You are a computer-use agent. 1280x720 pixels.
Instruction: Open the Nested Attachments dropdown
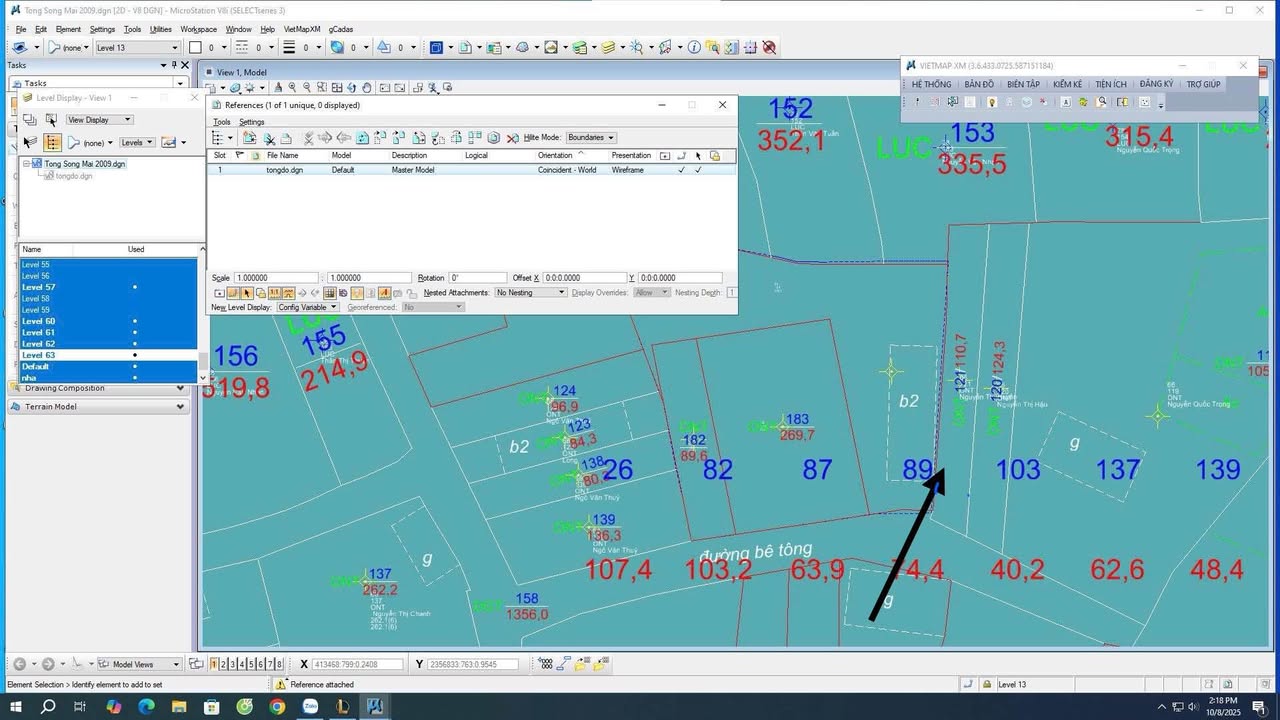pyautogui.click(x=530, y=292)
